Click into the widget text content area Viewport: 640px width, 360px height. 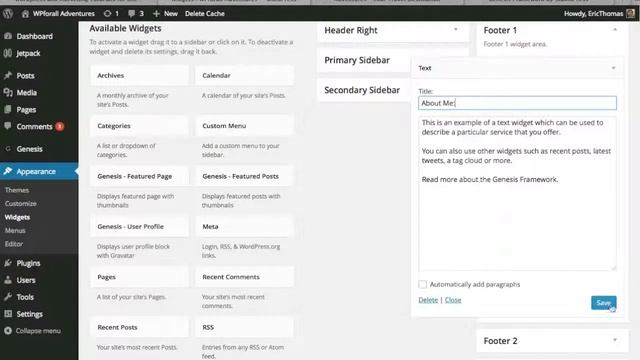pyautogui.click(x=517, y=193)
